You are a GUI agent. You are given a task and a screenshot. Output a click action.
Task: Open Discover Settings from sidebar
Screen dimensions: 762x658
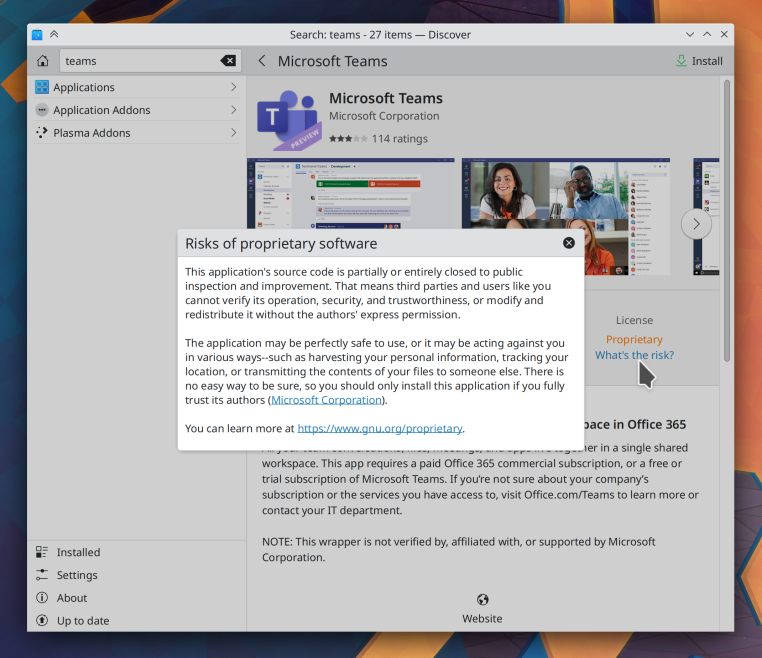pyautogui.click(x=76, y=575)
